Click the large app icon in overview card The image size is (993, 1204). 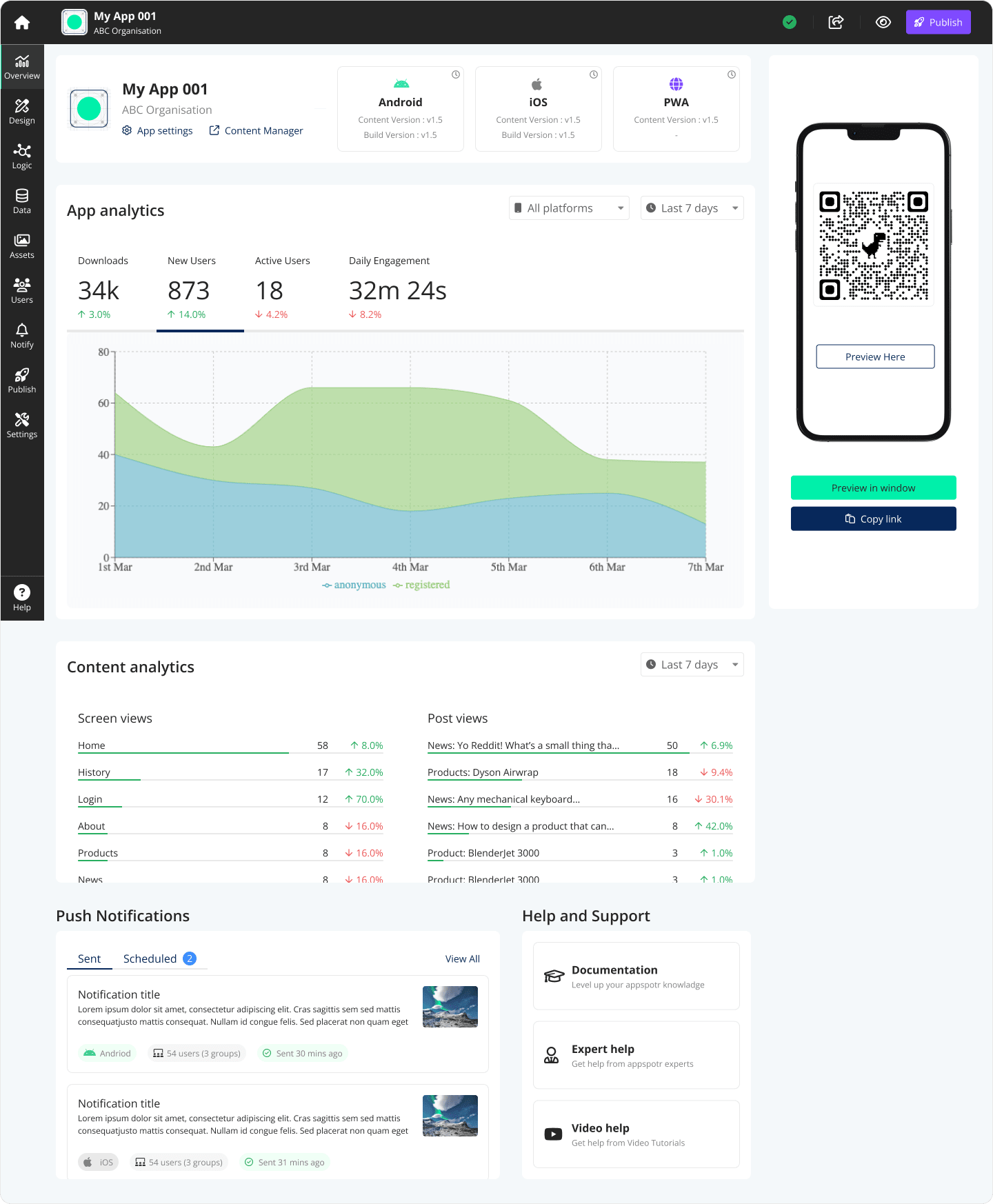click(x=89, y=108)
